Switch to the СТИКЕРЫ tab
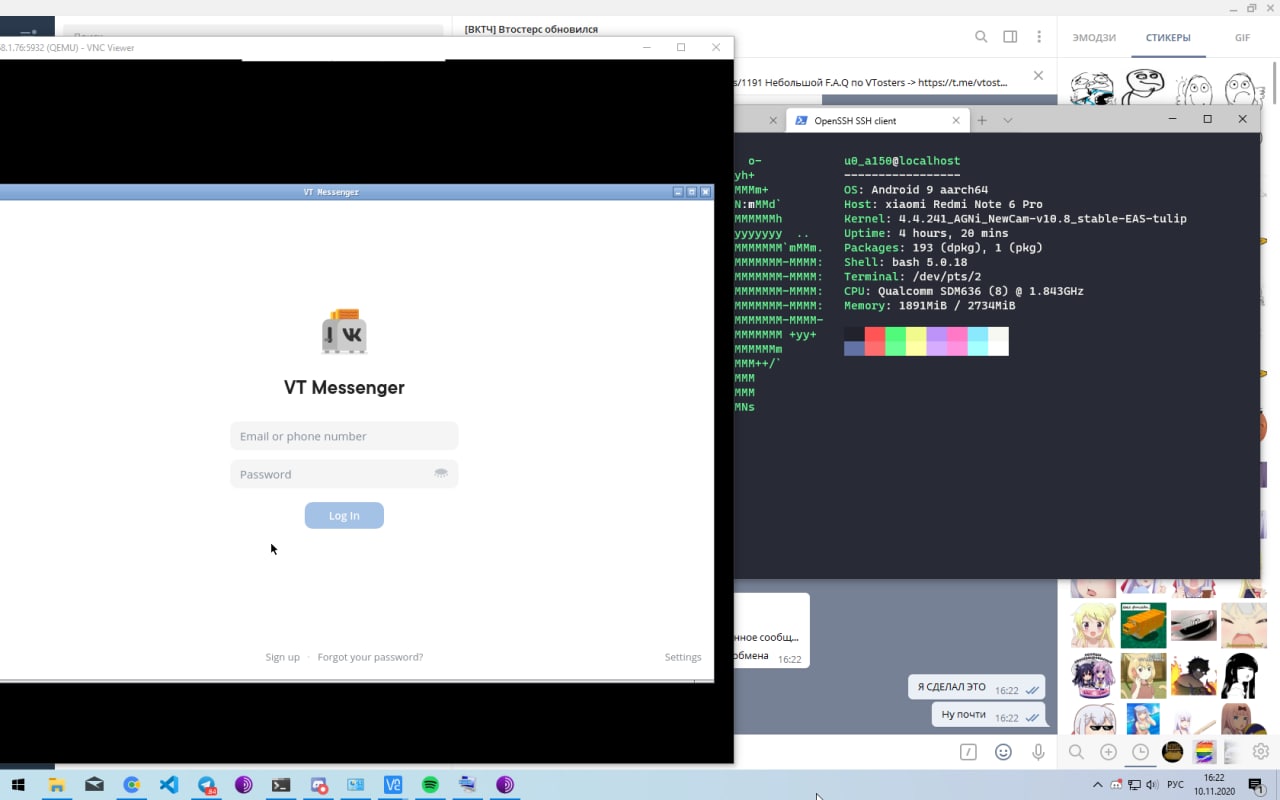The width and height of the screenshot is (1280, 800). [1168, 38]
